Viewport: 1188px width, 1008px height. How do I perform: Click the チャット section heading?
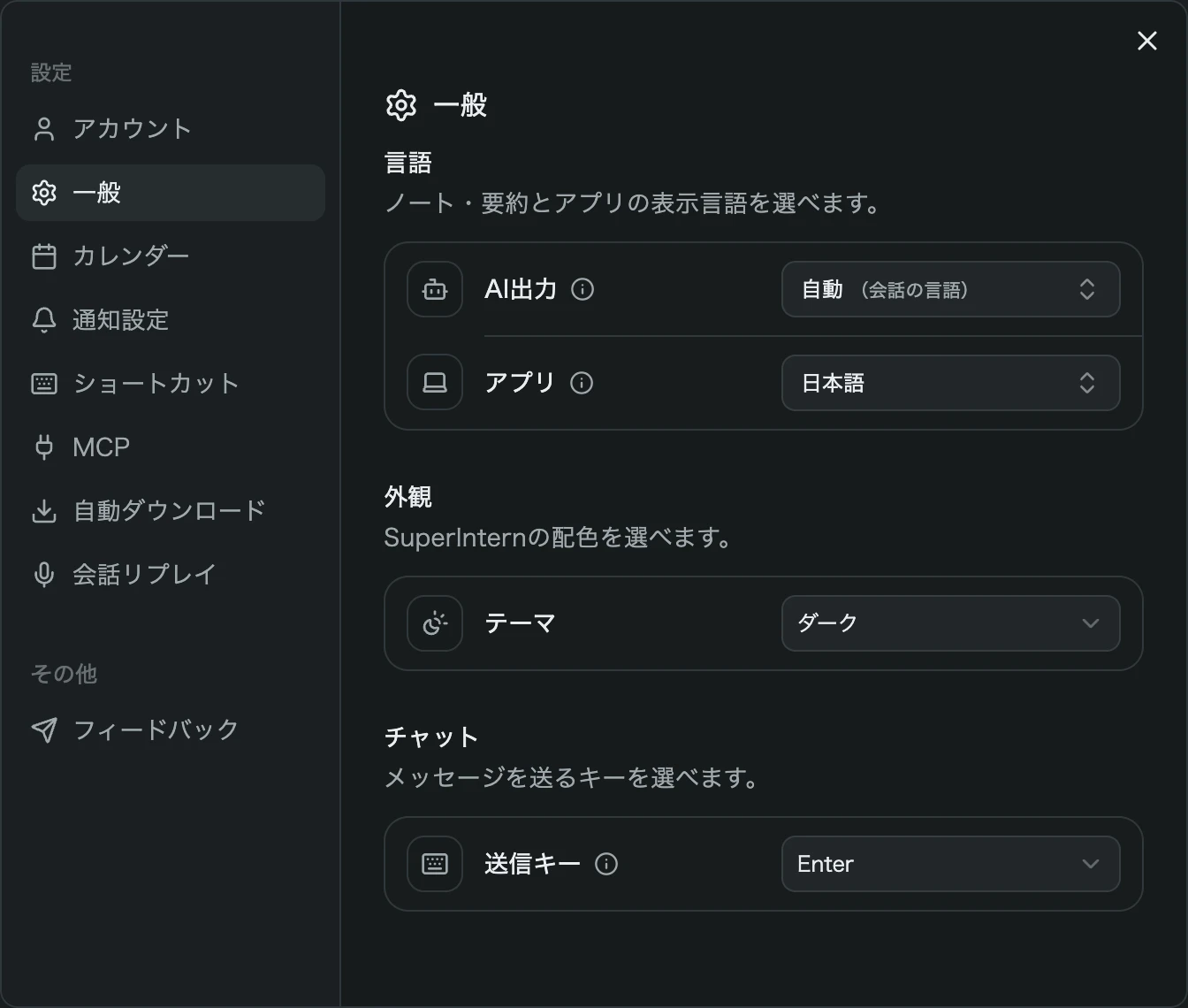432,737
